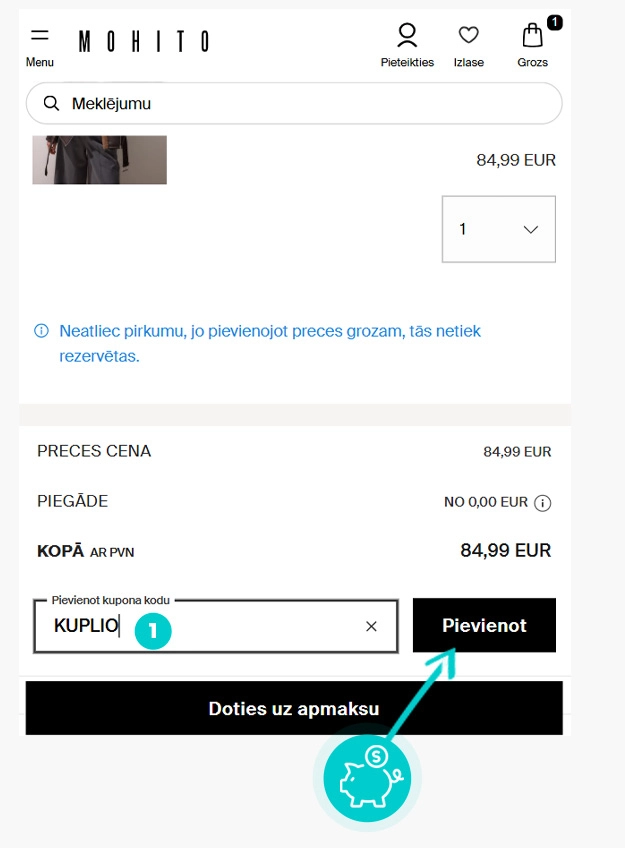
Task: Click the MOHITO logo
Action: click(143, 41)
